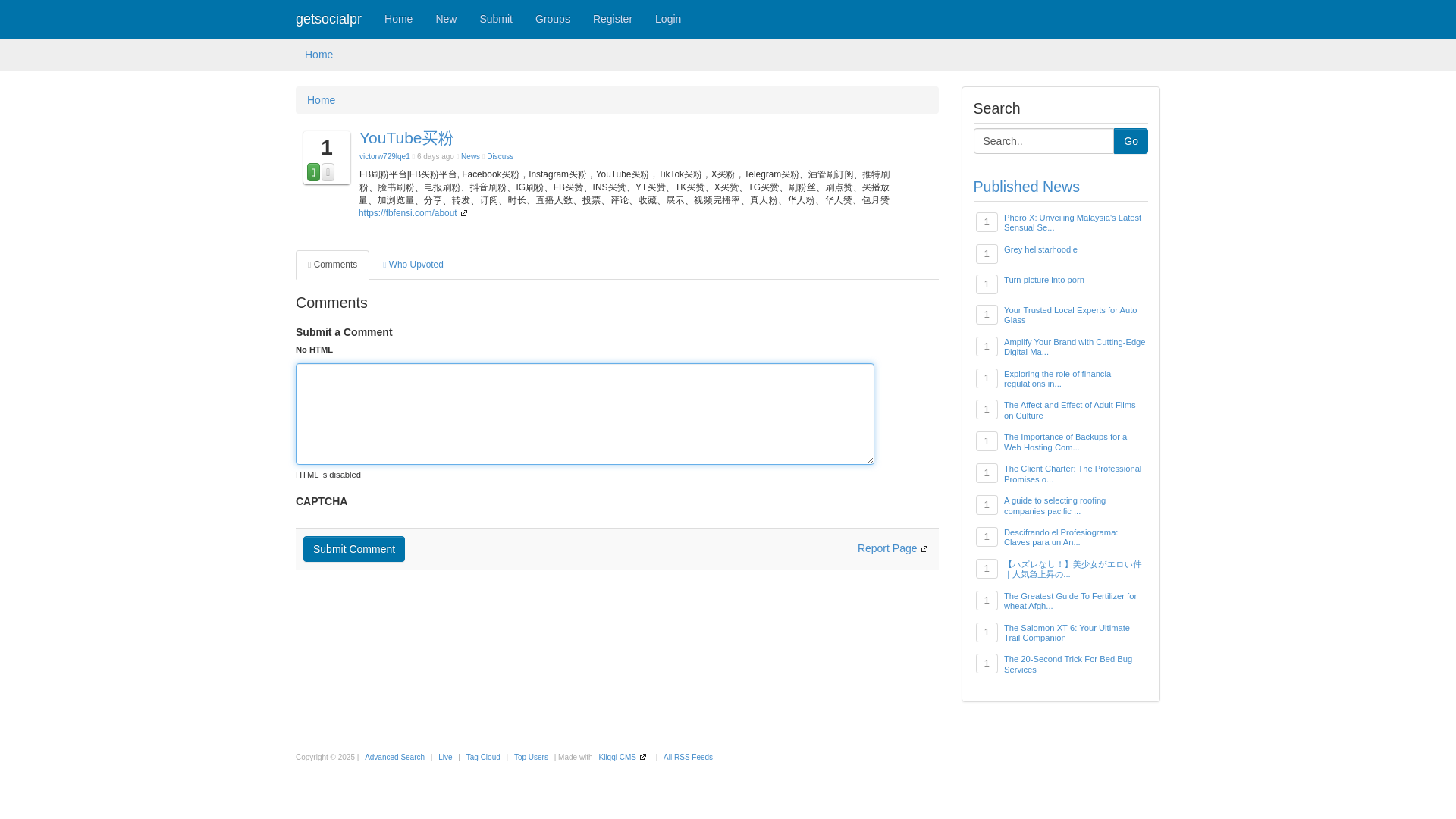Click vote badge next to Turn picture into porn
The width and height of the screenshot is (1456, 819).
[987, 284]
